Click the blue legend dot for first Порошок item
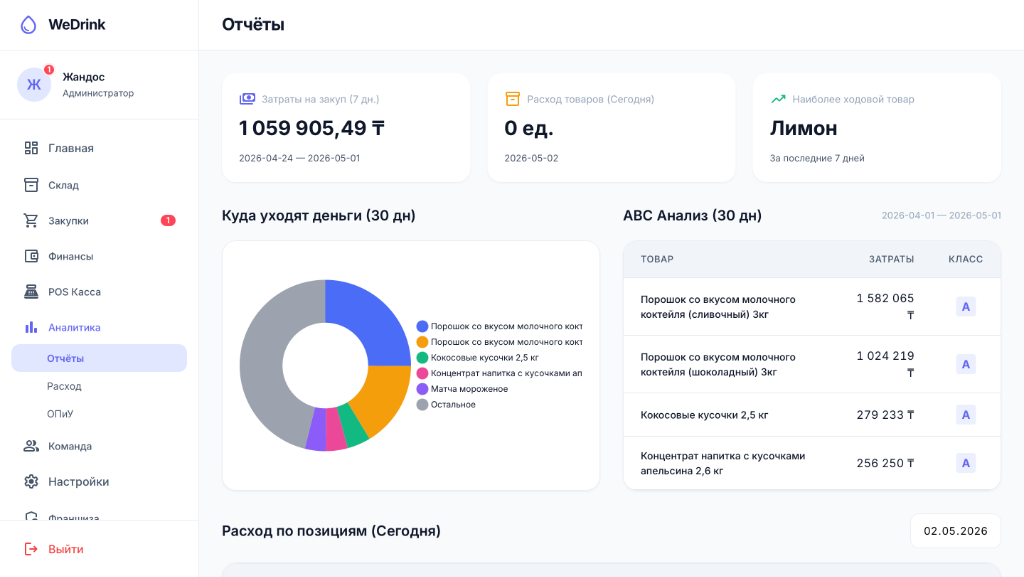The image size is (1024, 577). pos(422,326)
